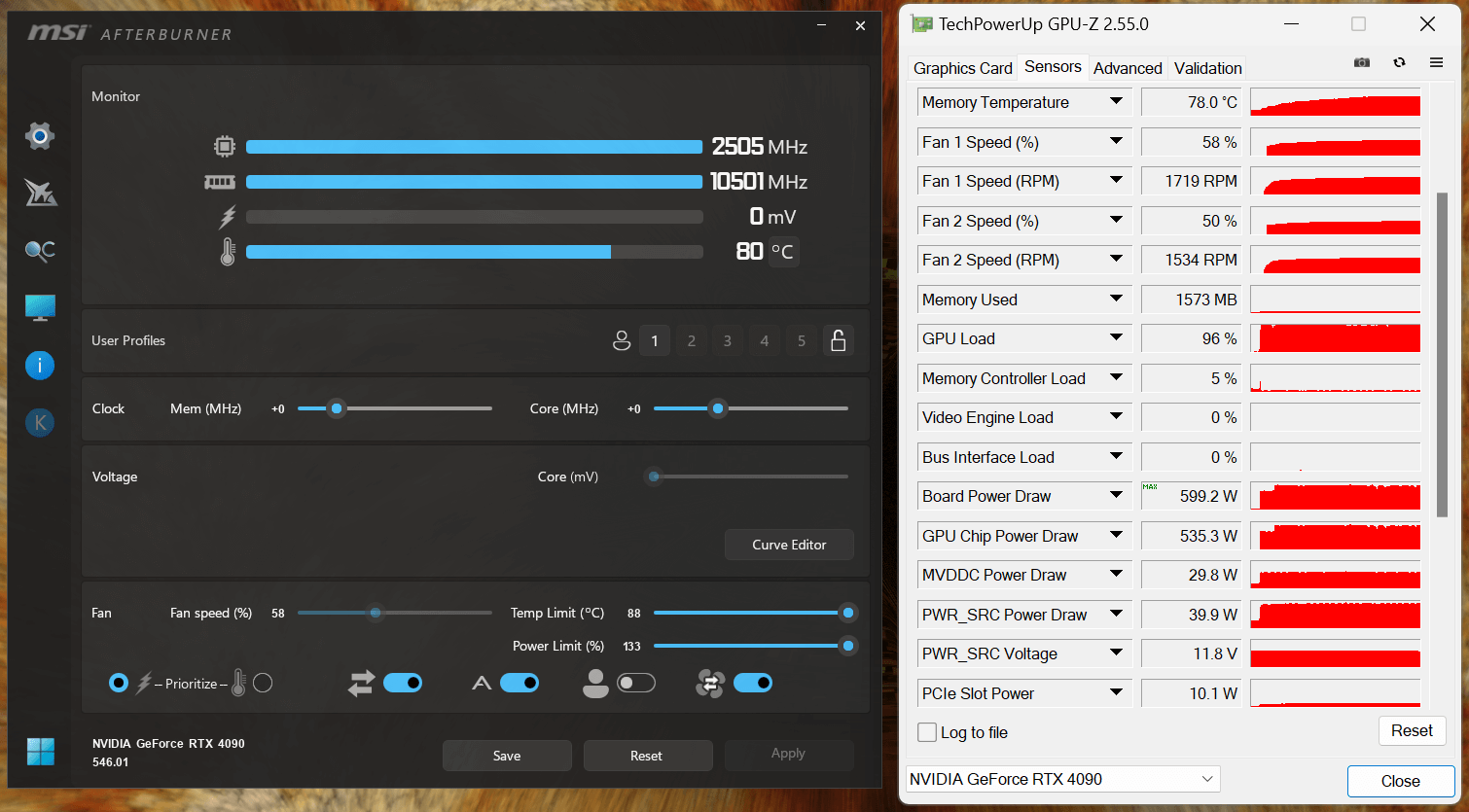Viewport: 1469px width, 812px height.
Task: Click the Afterburner Reset button
Action: click(x=646, y=756)
